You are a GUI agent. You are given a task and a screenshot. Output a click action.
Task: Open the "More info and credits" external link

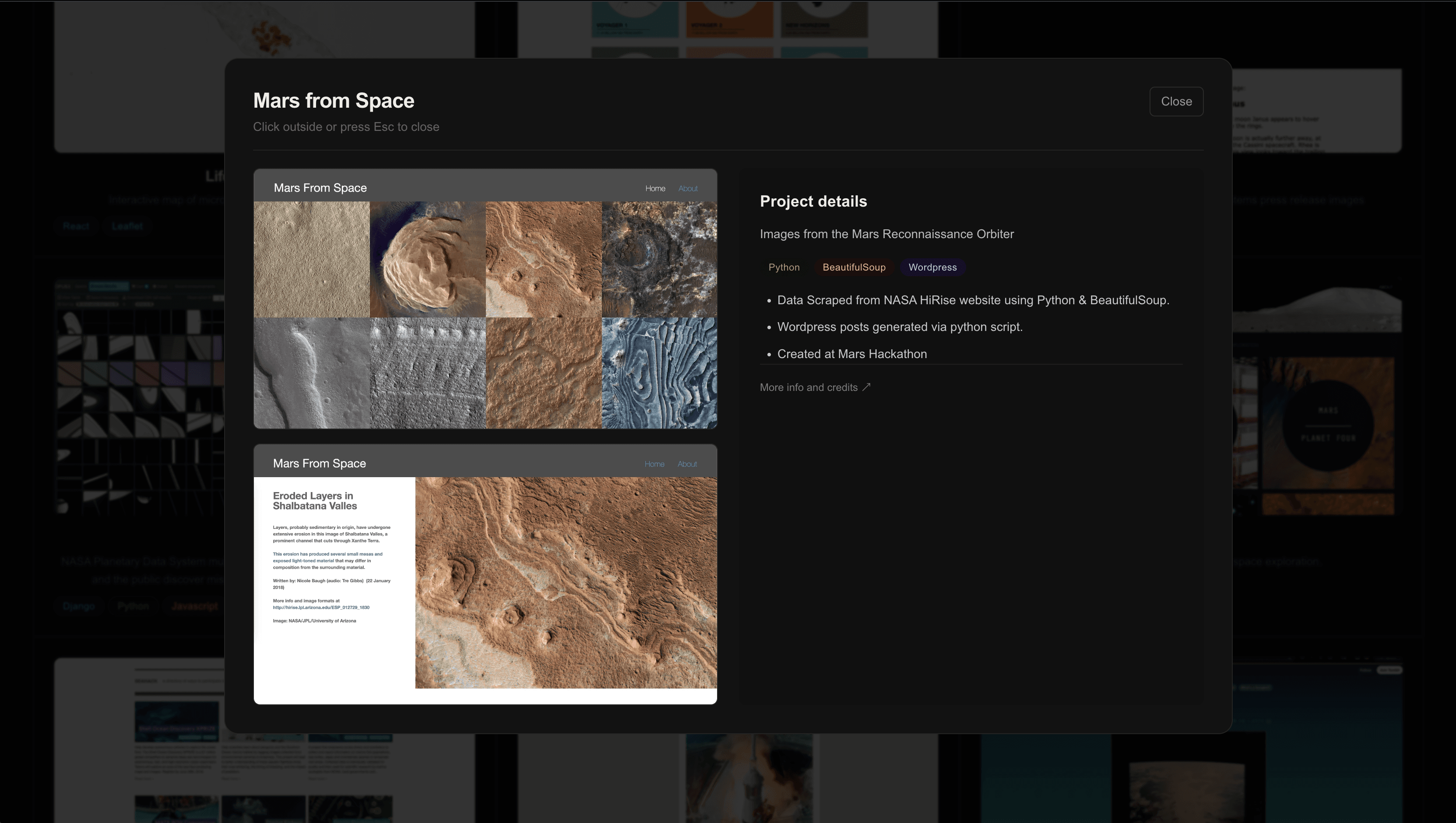pyautogui.click(x=808, y=387)
